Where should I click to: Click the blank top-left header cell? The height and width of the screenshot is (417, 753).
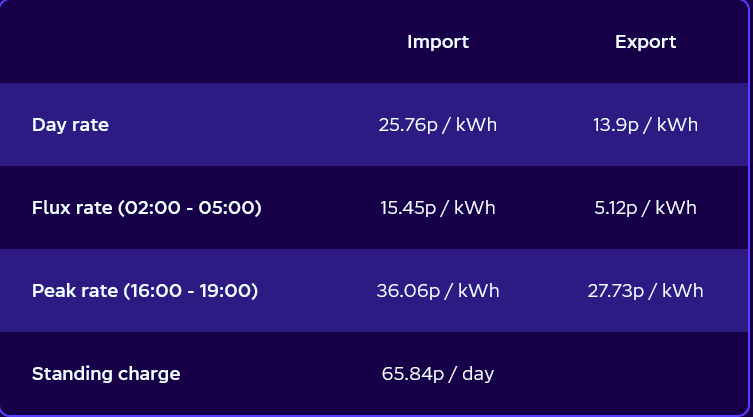point(150,42)
